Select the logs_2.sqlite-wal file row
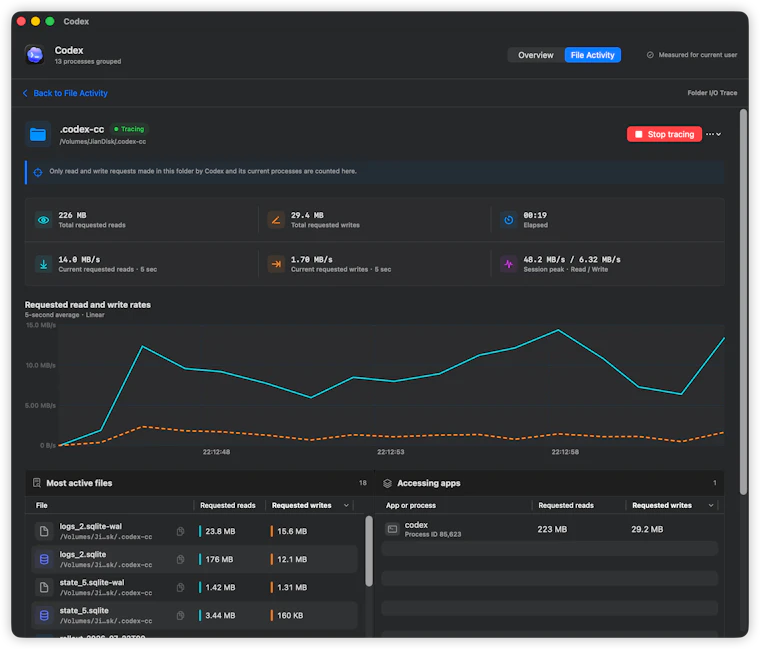The height and width of the screenshot is (649, 760). tap(194, 531)
